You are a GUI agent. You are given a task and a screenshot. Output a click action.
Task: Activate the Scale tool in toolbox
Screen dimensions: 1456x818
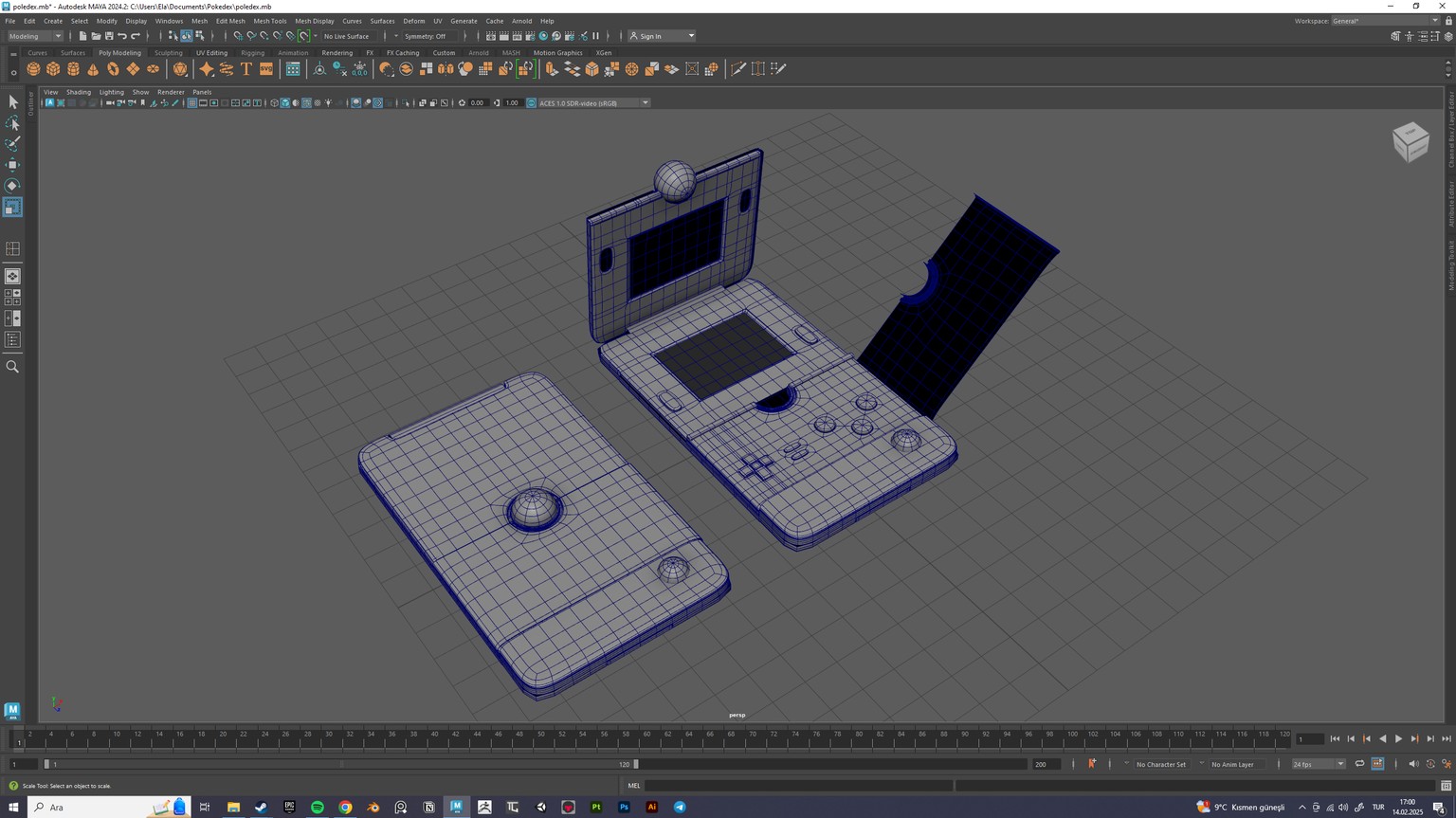click(x=12, y=207)
